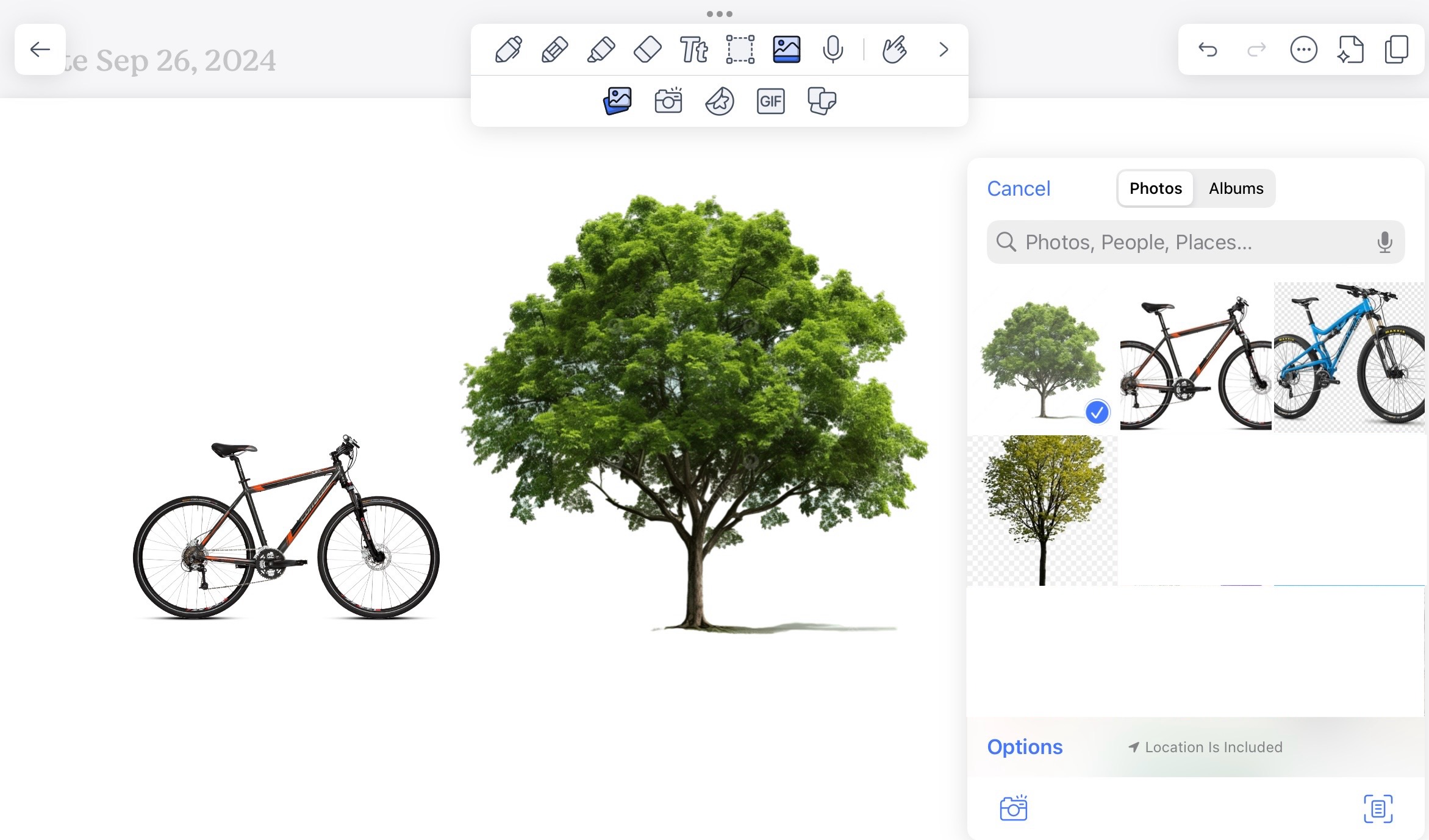The height and width of the screenshot is (840, 1429).
Task: Open the GIF picker
Action: 771,101
